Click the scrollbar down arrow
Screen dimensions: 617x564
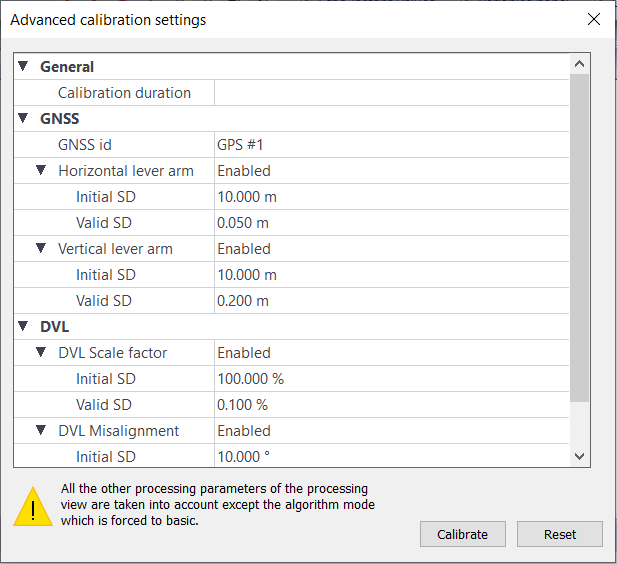(579, 455)
